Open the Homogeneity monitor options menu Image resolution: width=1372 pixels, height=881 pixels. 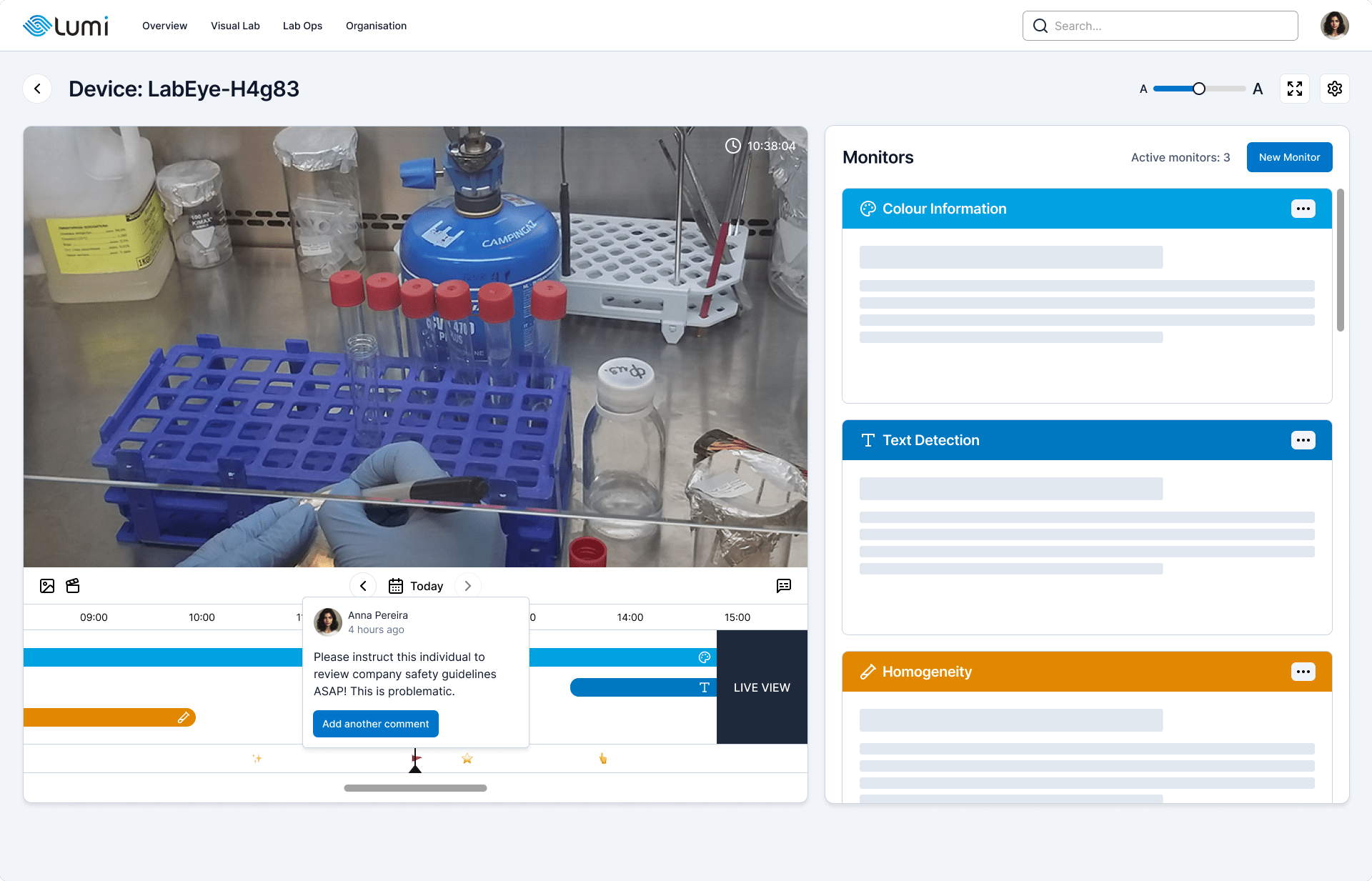1303,672
